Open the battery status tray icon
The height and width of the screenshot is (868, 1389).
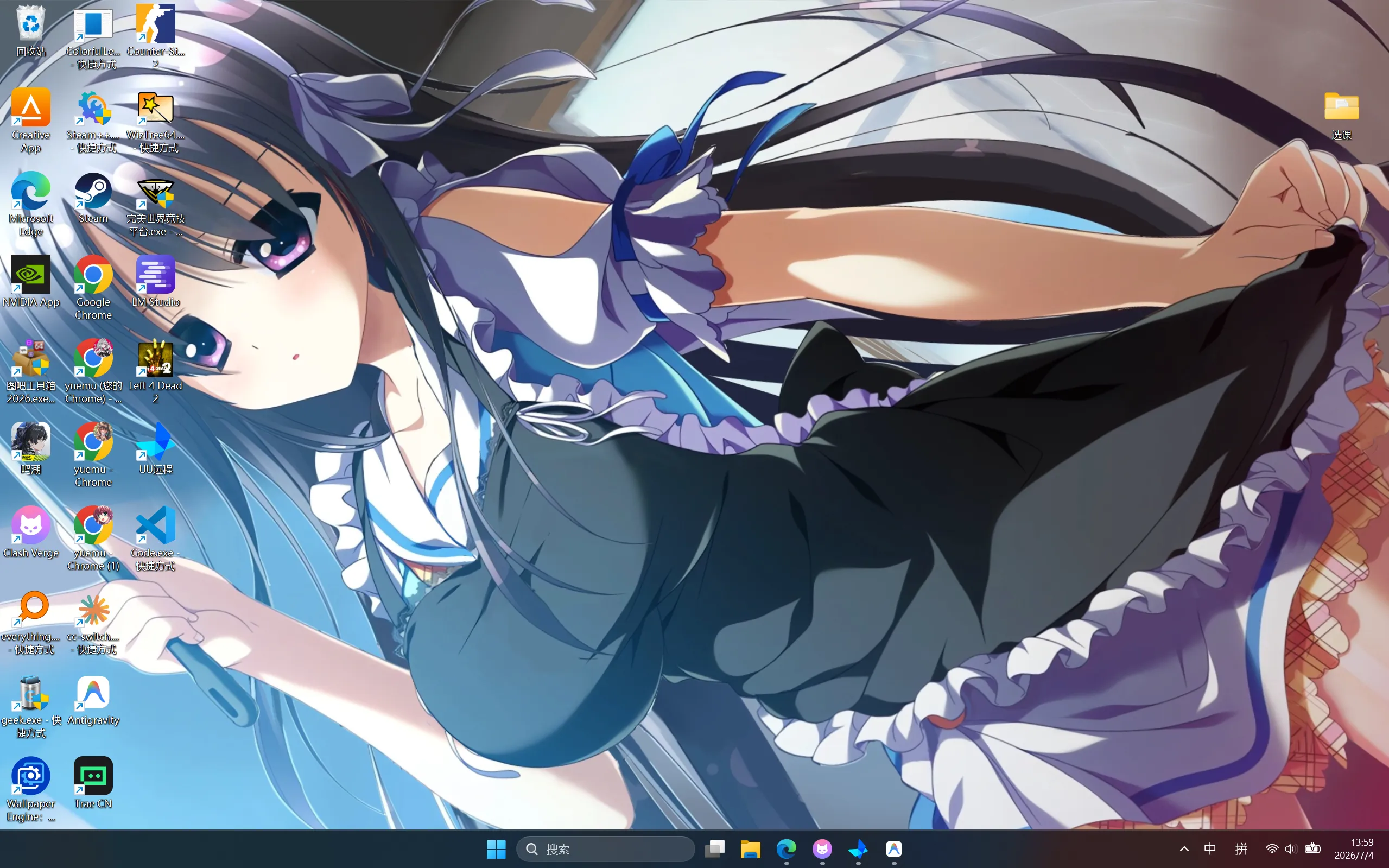pyautogui.click(x=1312, y=849)
